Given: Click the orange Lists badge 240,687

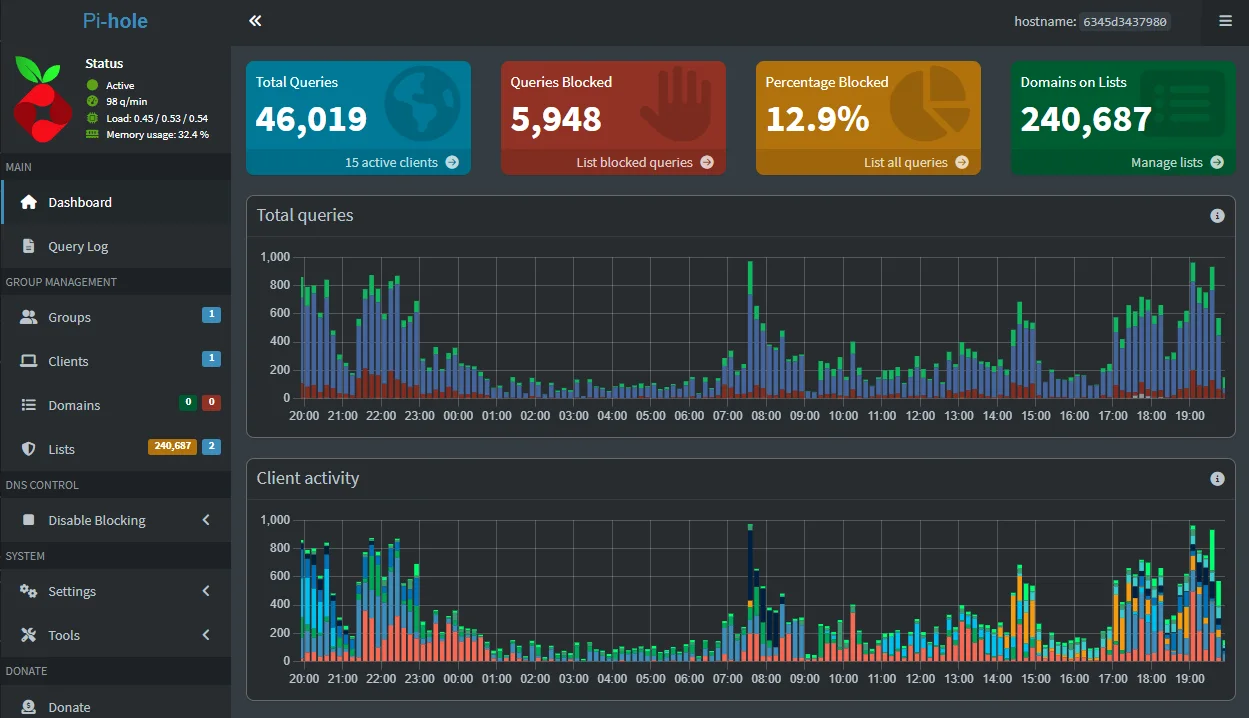Looking at the screenshot, I should click(173, 447).
